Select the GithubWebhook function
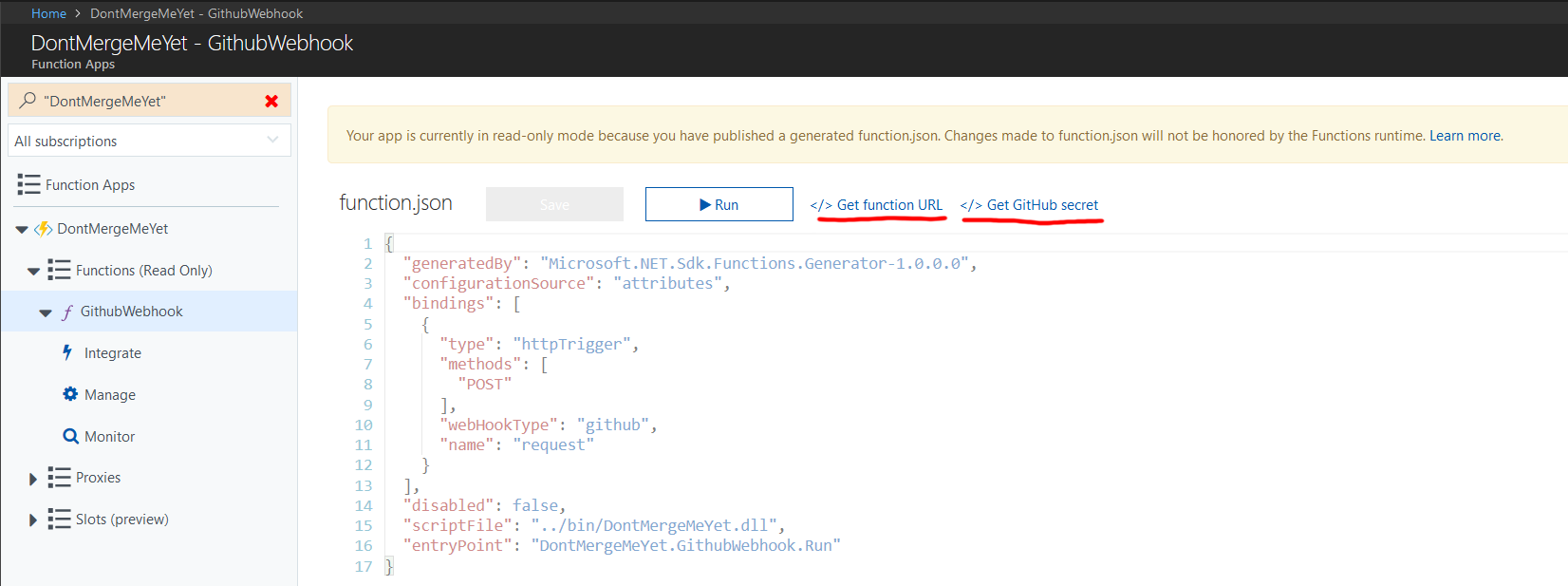 click(132, 312)
